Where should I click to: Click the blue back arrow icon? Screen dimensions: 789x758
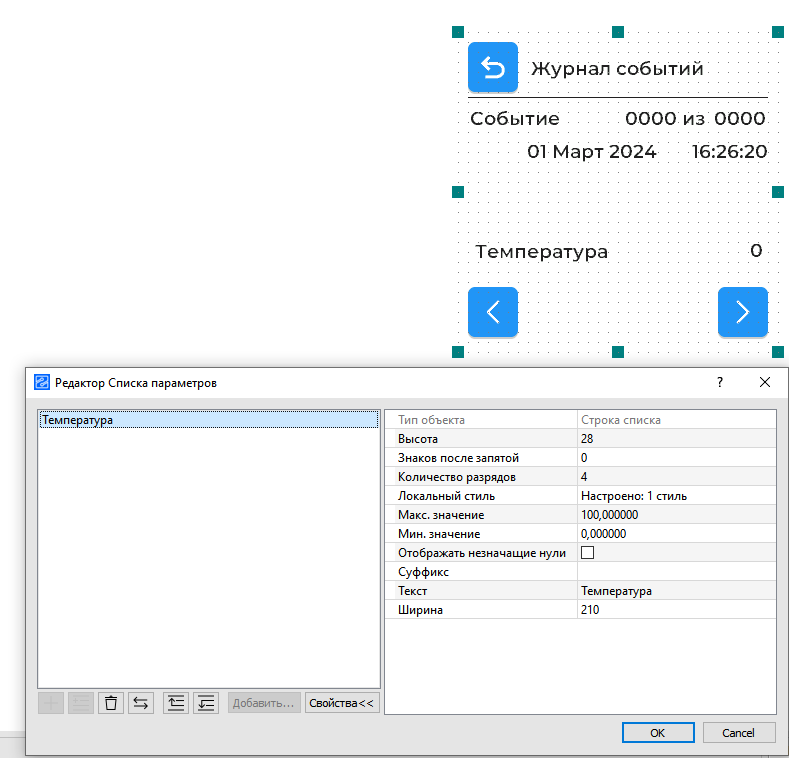(x=493, y=67)
